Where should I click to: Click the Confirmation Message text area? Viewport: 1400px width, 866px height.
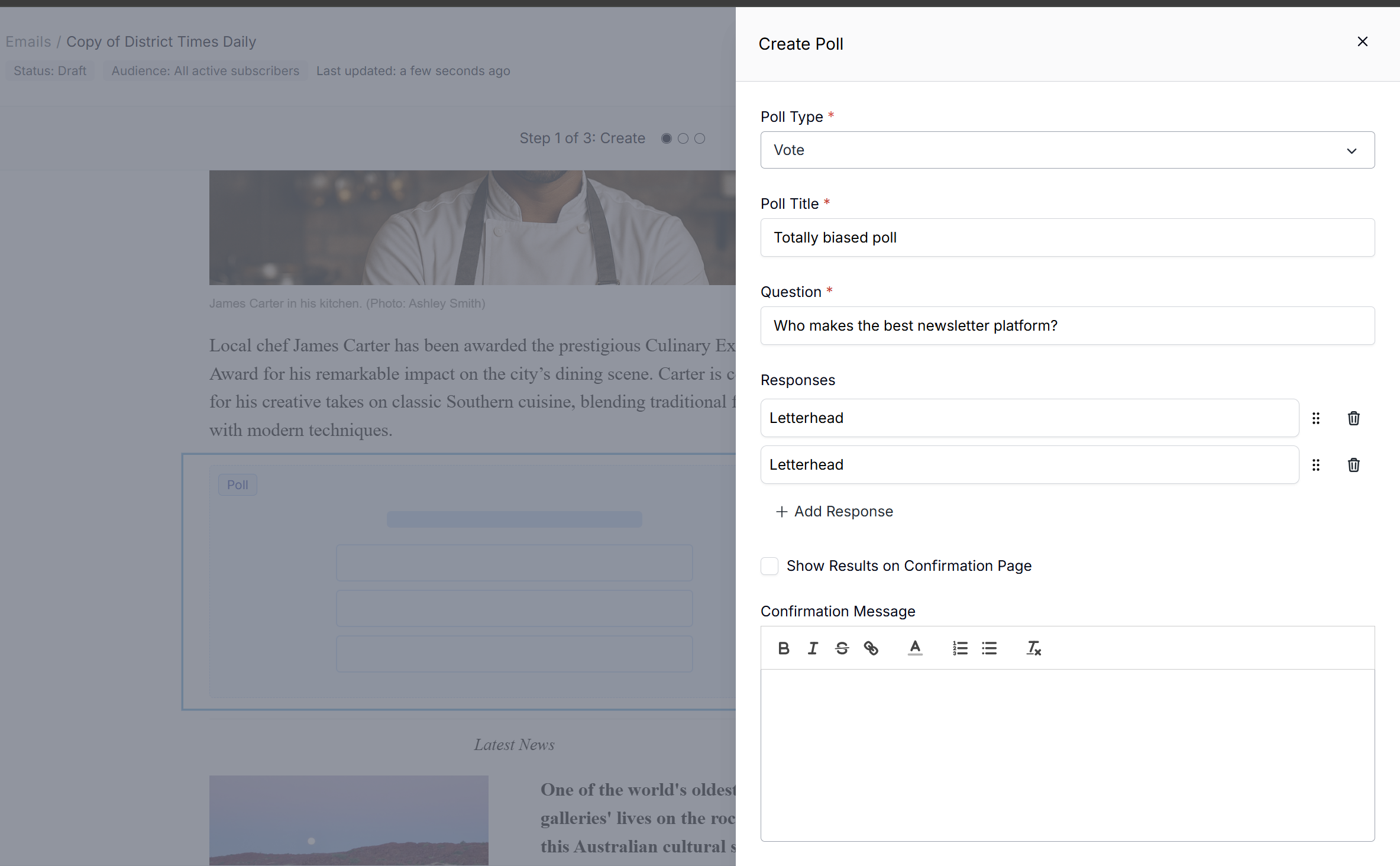click(x=1067, y=755)
